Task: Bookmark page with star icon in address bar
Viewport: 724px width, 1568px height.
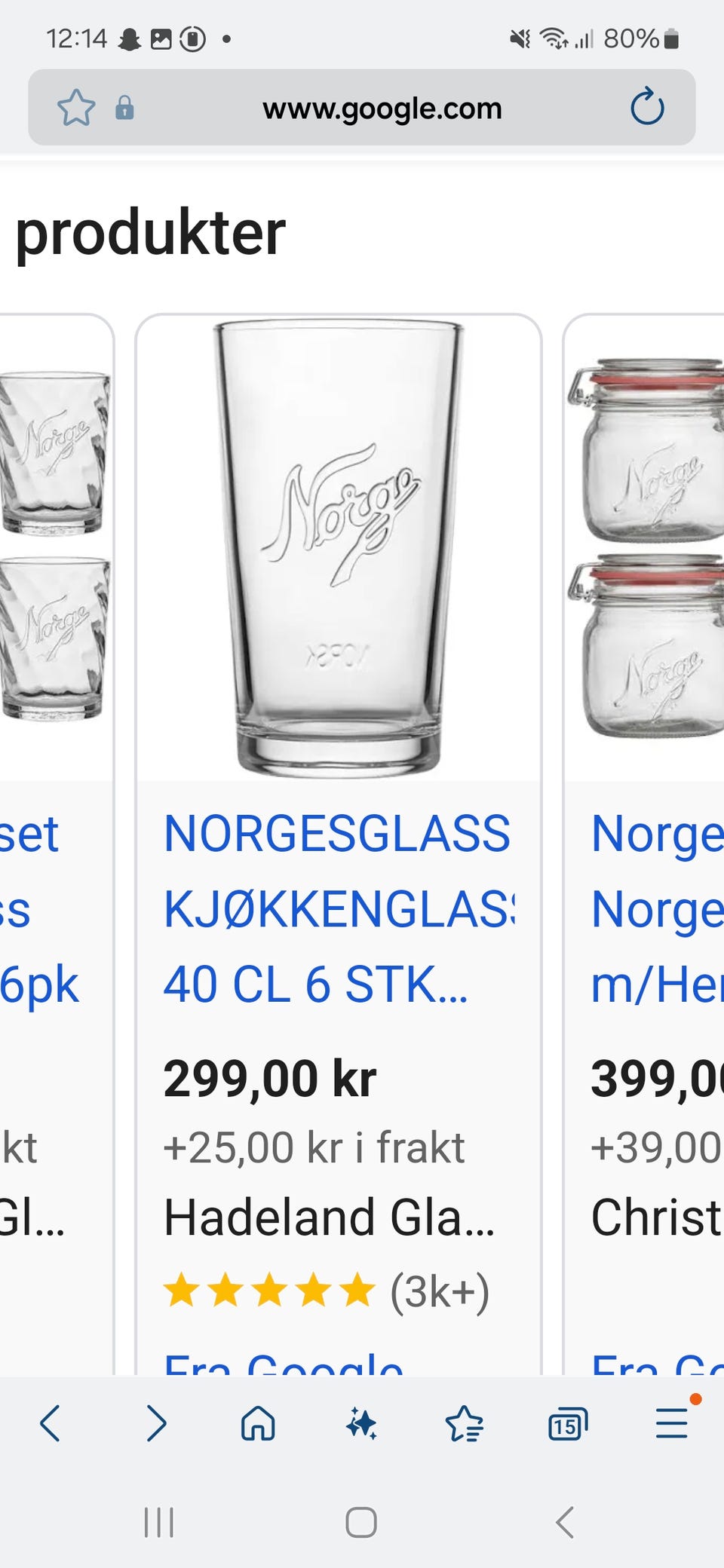Action: pos(76,108)
